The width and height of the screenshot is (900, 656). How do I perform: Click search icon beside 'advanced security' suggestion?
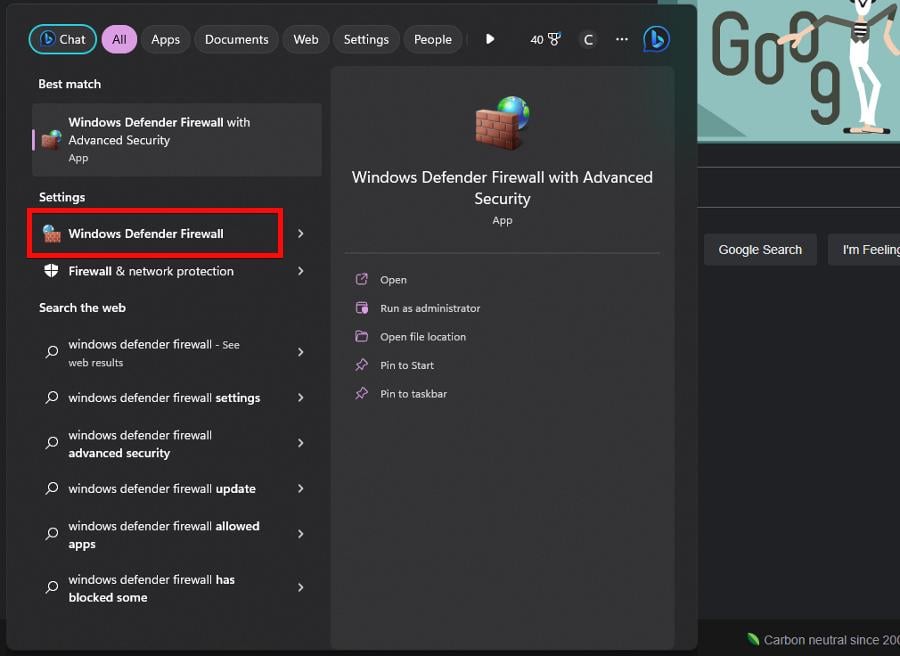pos(52,442)
